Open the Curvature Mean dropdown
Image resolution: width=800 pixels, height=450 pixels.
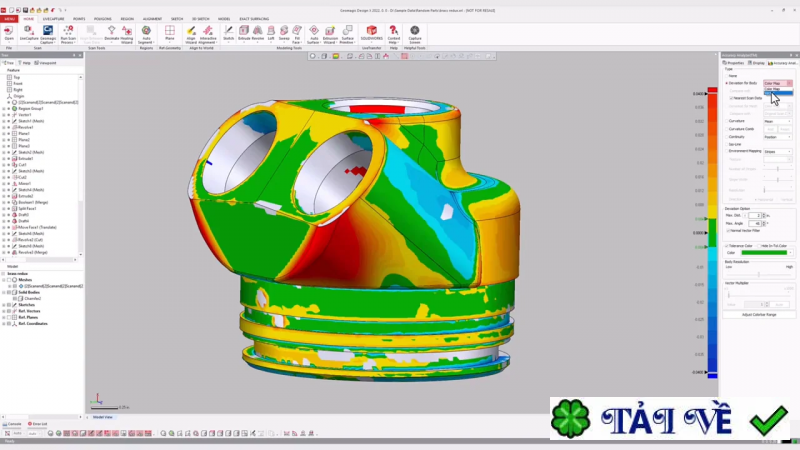(x=778, y=121)
